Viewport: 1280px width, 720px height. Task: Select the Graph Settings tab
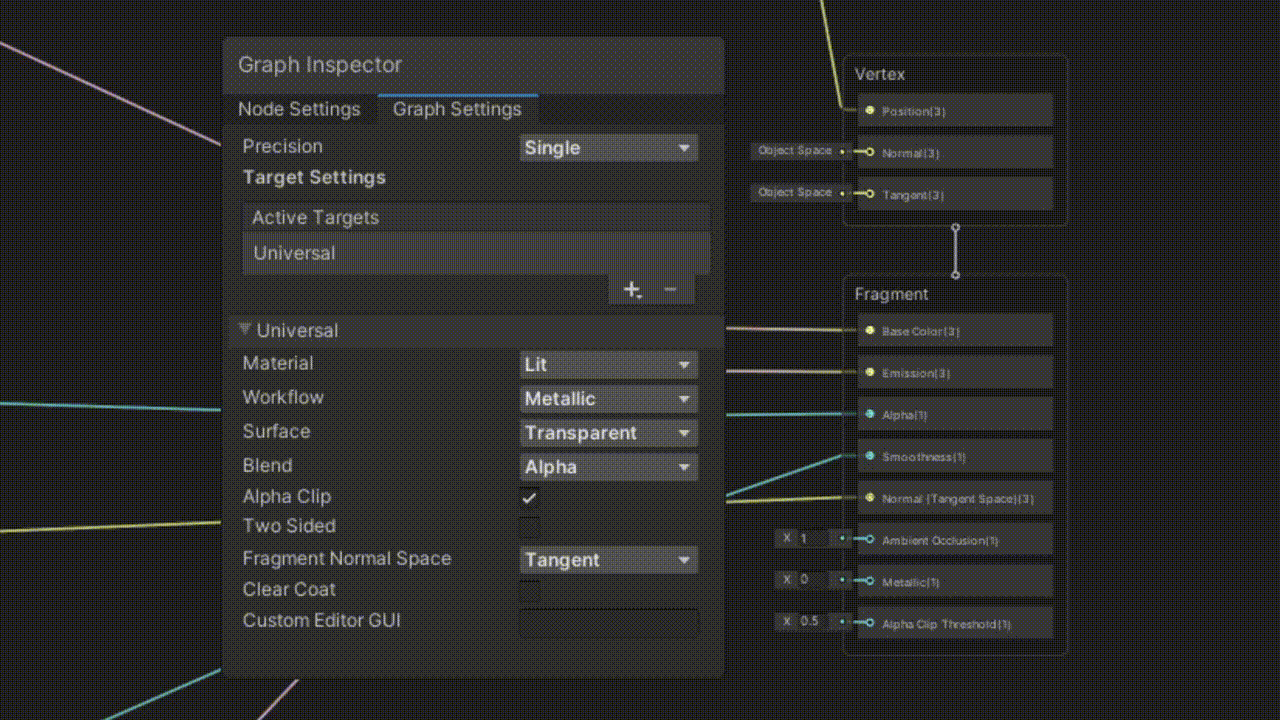coord(457,109)
